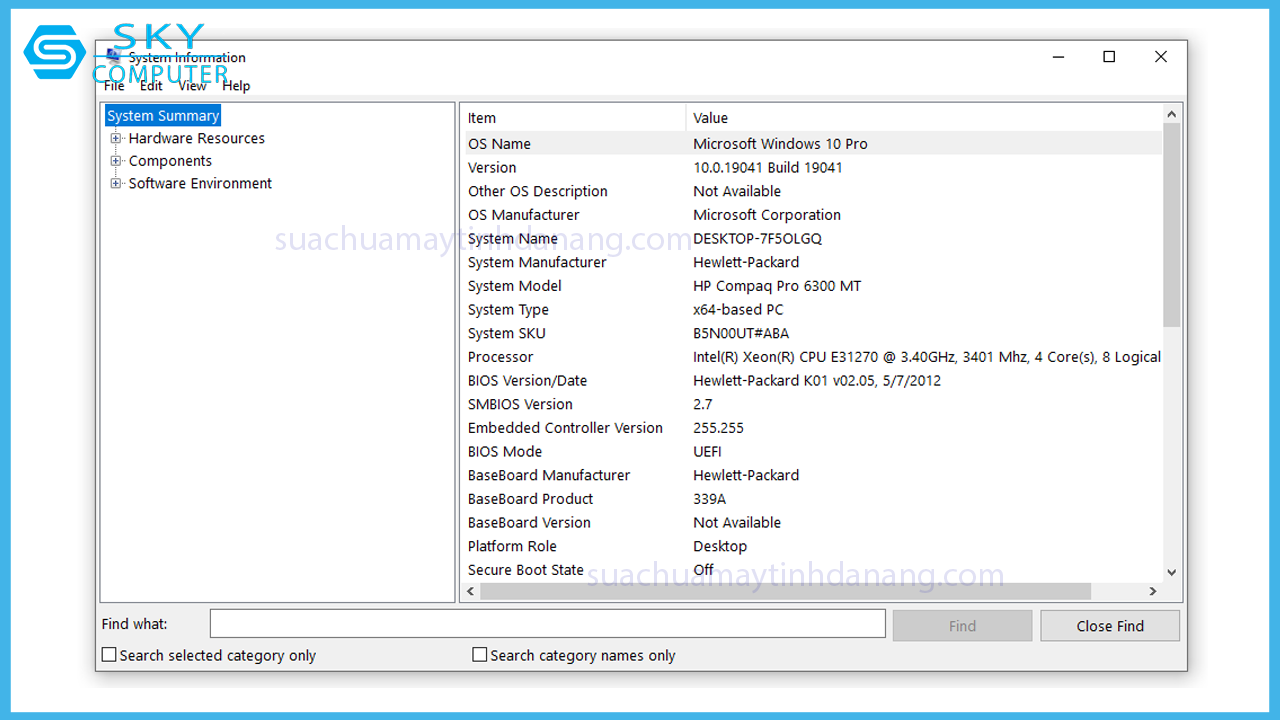
Task: Click the Close Find button
Action: coord(1110,626)
